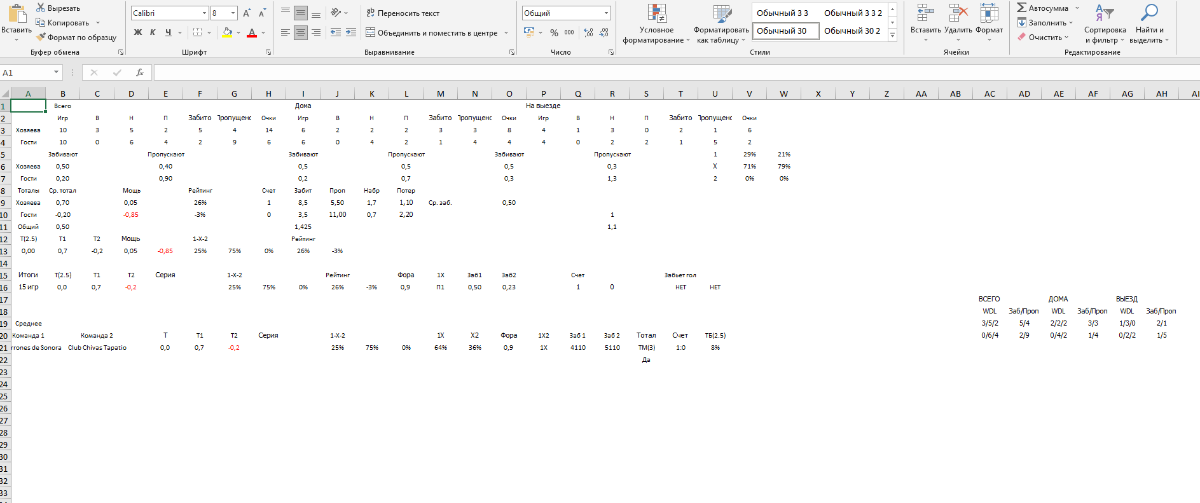1200x503 pixels.
Task: Click the Cut (Вырезать) scissors icon
Action: point(40,8)
